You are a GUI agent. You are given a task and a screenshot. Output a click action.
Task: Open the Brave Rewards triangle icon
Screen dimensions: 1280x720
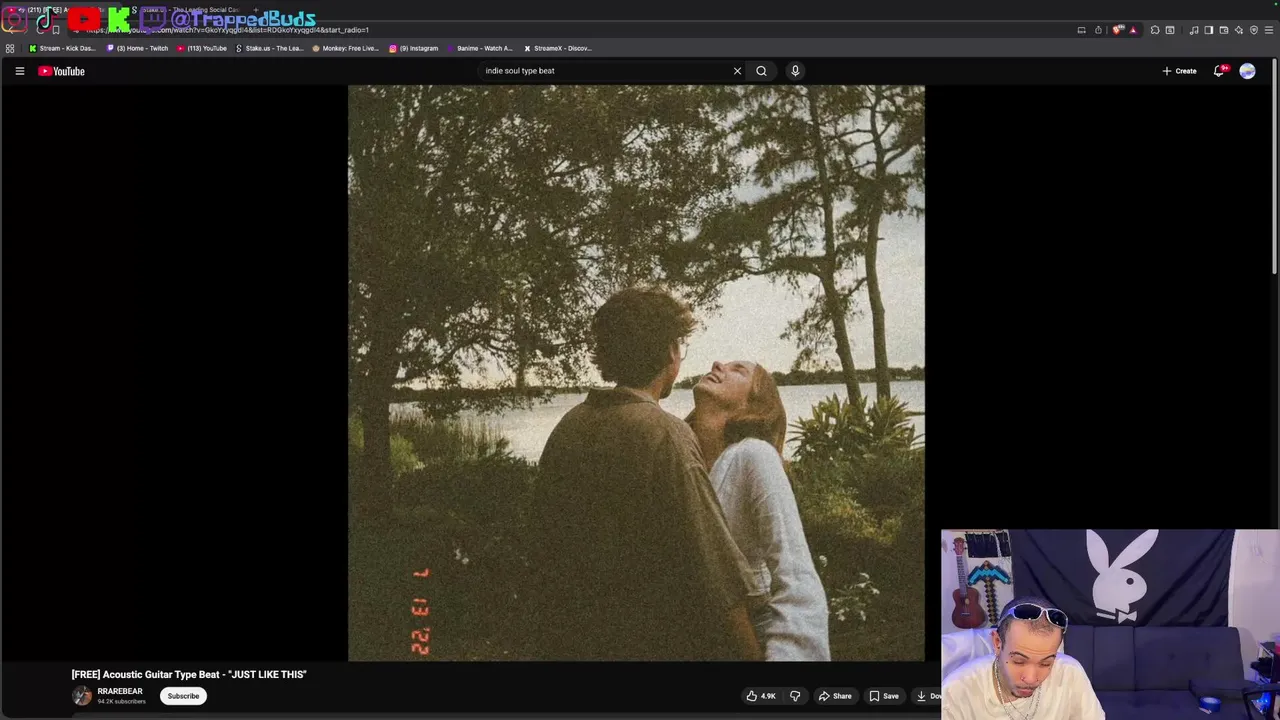[x=1133, y=30]
